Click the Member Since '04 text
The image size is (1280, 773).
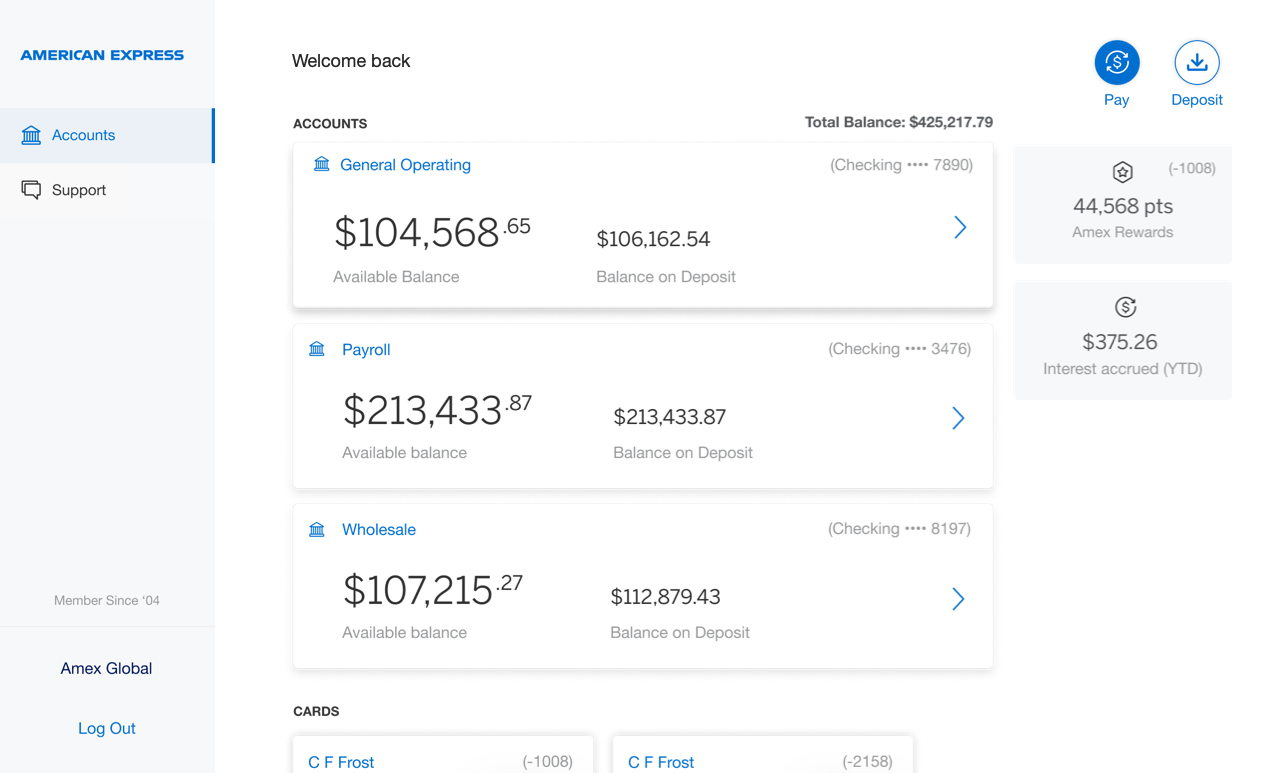(107, 601)
